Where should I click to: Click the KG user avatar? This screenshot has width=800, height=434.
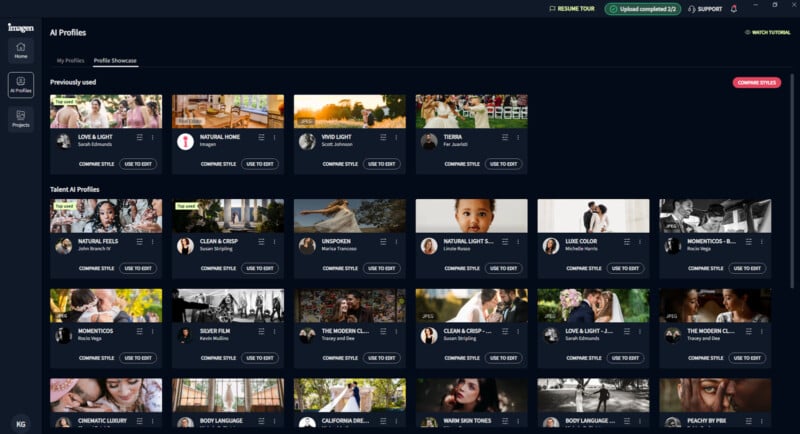coord(21,424)
